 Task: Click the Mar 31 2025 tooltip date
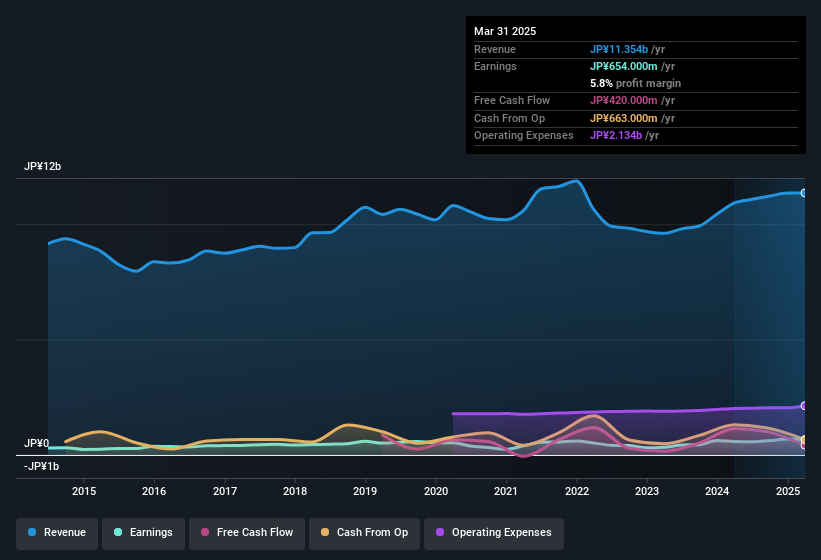click(x=505, y=31)
